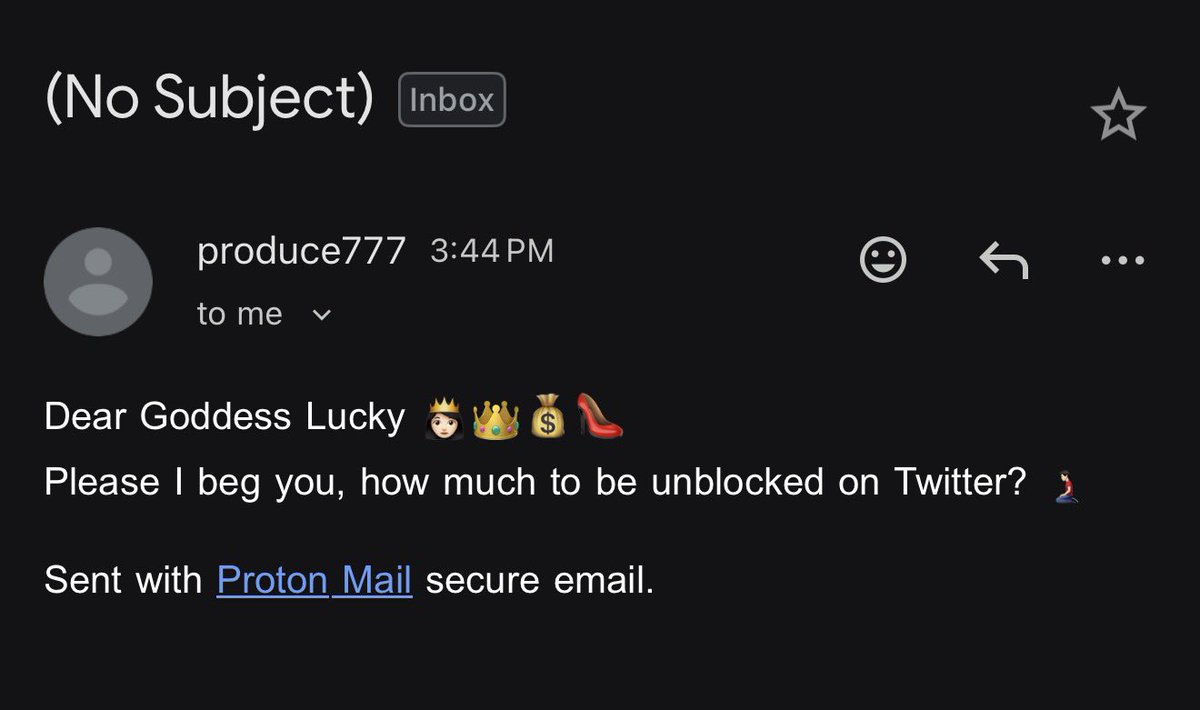
Task: Click the gold crown emoji
Action: (x=495, y=419)
